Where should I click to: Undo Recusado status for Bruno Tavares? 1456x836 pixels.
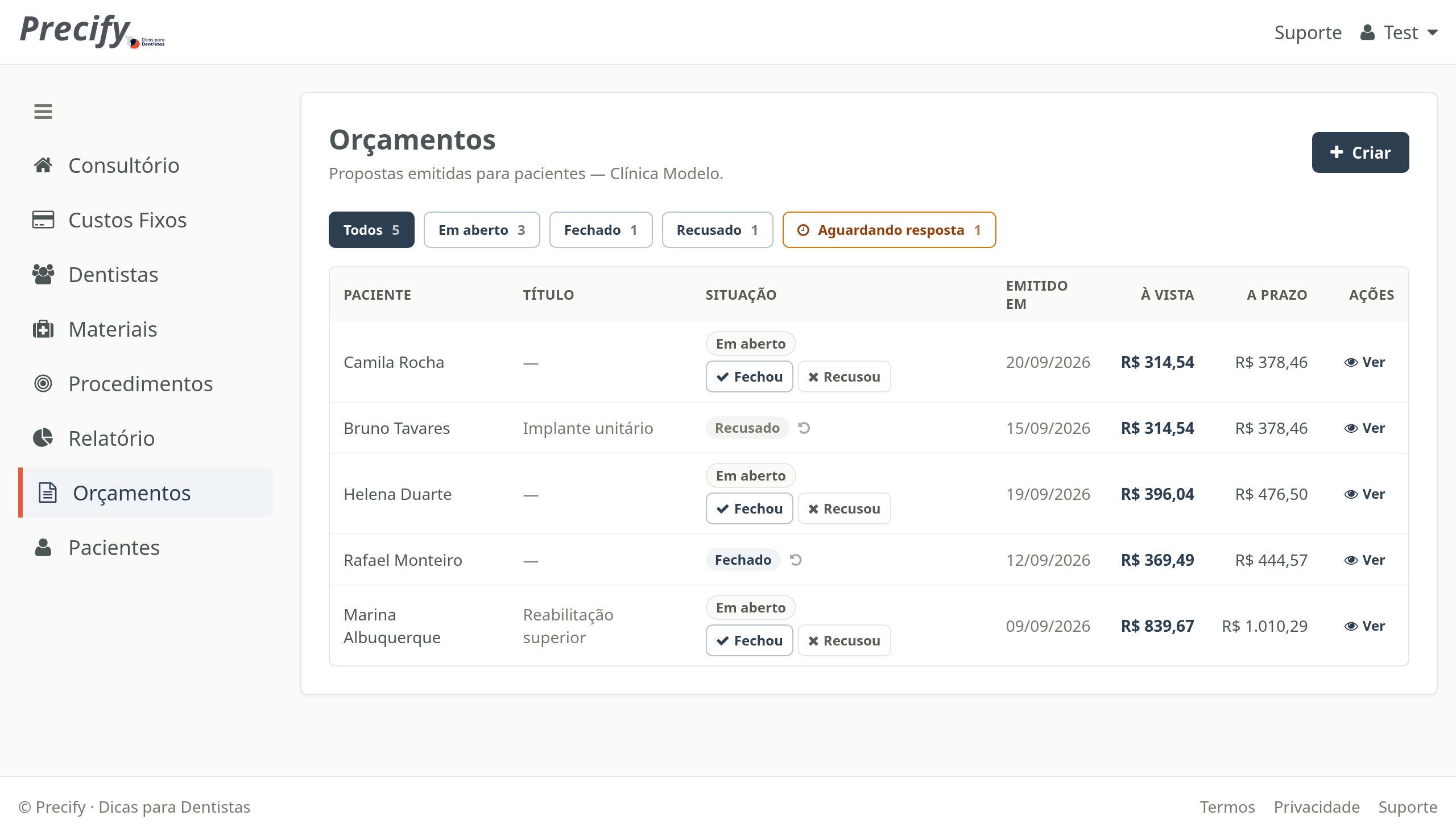804,428
